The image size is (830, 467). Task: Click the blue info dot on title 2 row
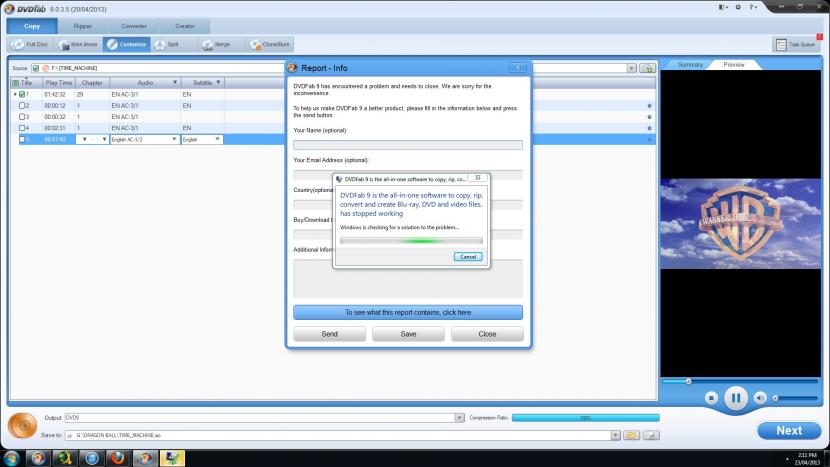pos(649,106)
